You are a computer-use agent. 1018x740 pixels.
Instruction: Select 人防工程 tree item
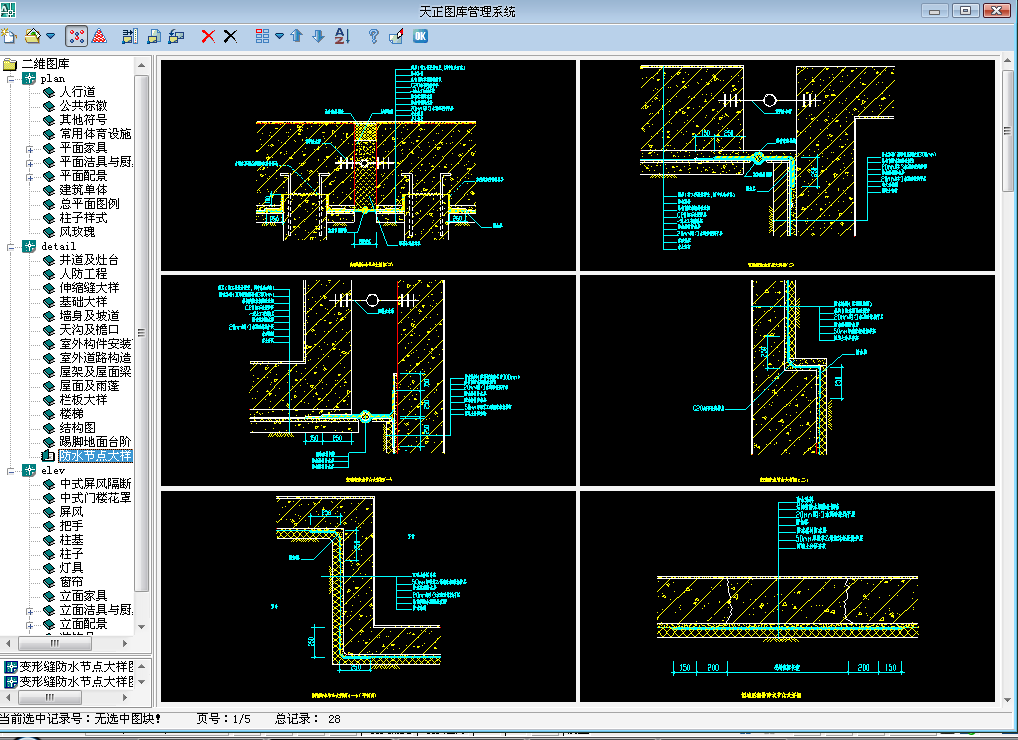[x=83, y=274]
